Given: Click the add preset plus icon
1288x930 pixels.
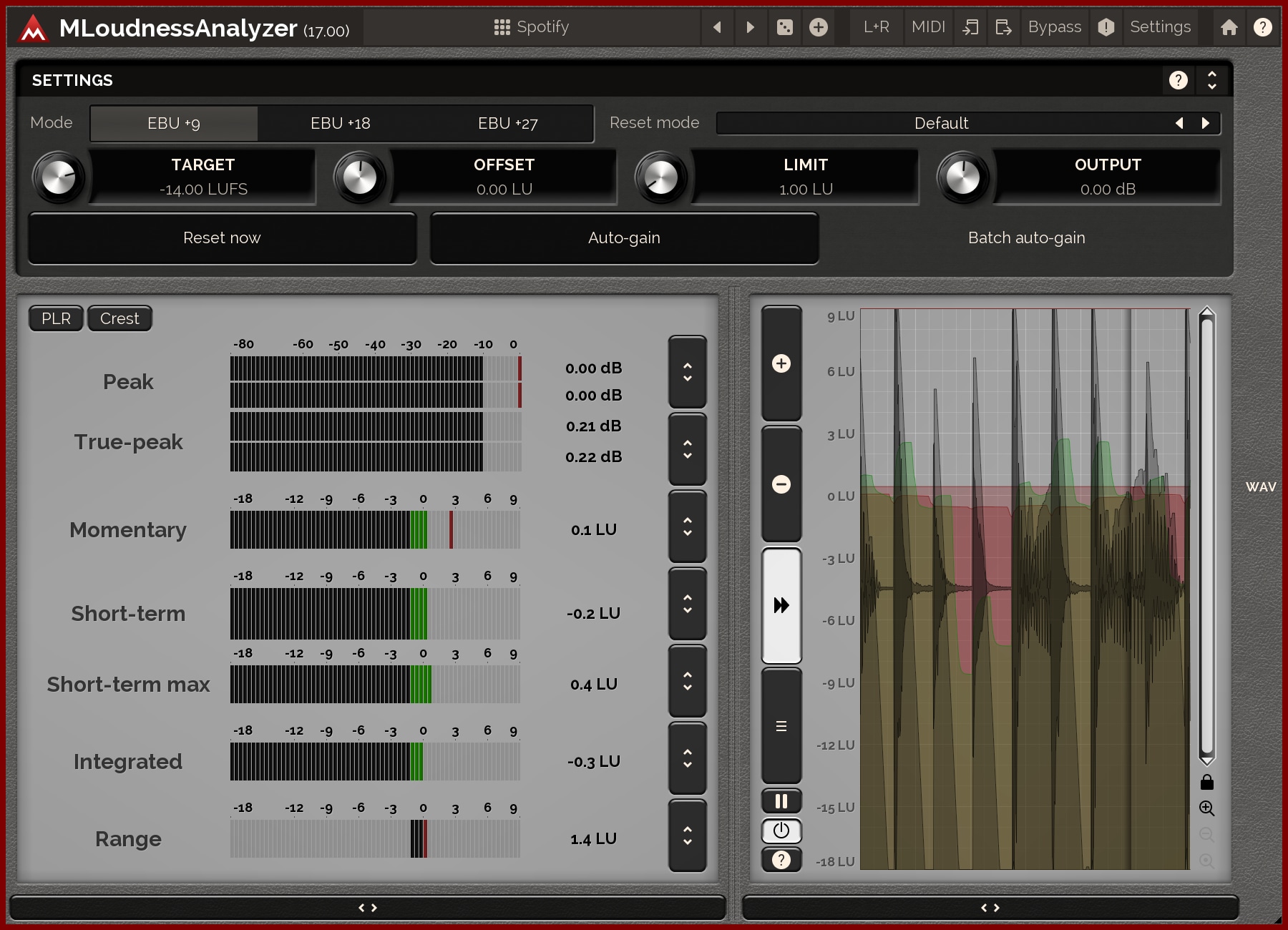Looking at the screenshot, I should (818, 27).
